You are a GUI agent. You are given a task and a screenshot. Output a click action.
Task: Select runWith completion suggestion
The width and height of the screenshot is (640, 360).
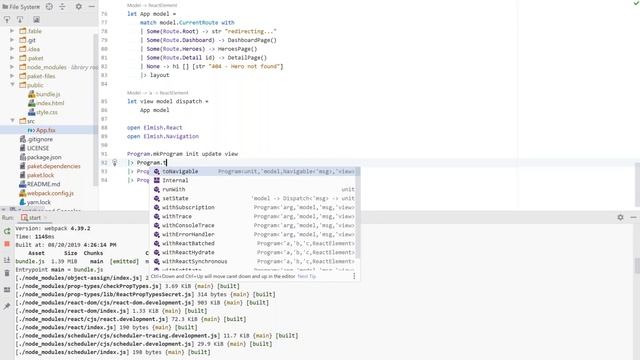click(253, 189)
